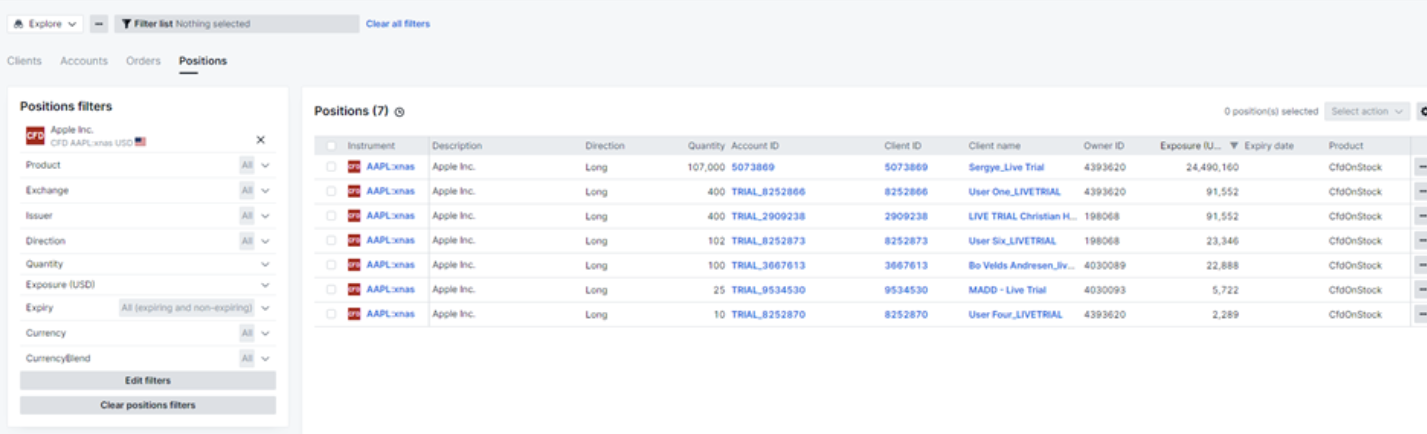Remove Apple Inc. instrument filter with X
Image resolution: width=1427 pixels, height=434 pixels.
pyautogui.click(x=261, y=140)
